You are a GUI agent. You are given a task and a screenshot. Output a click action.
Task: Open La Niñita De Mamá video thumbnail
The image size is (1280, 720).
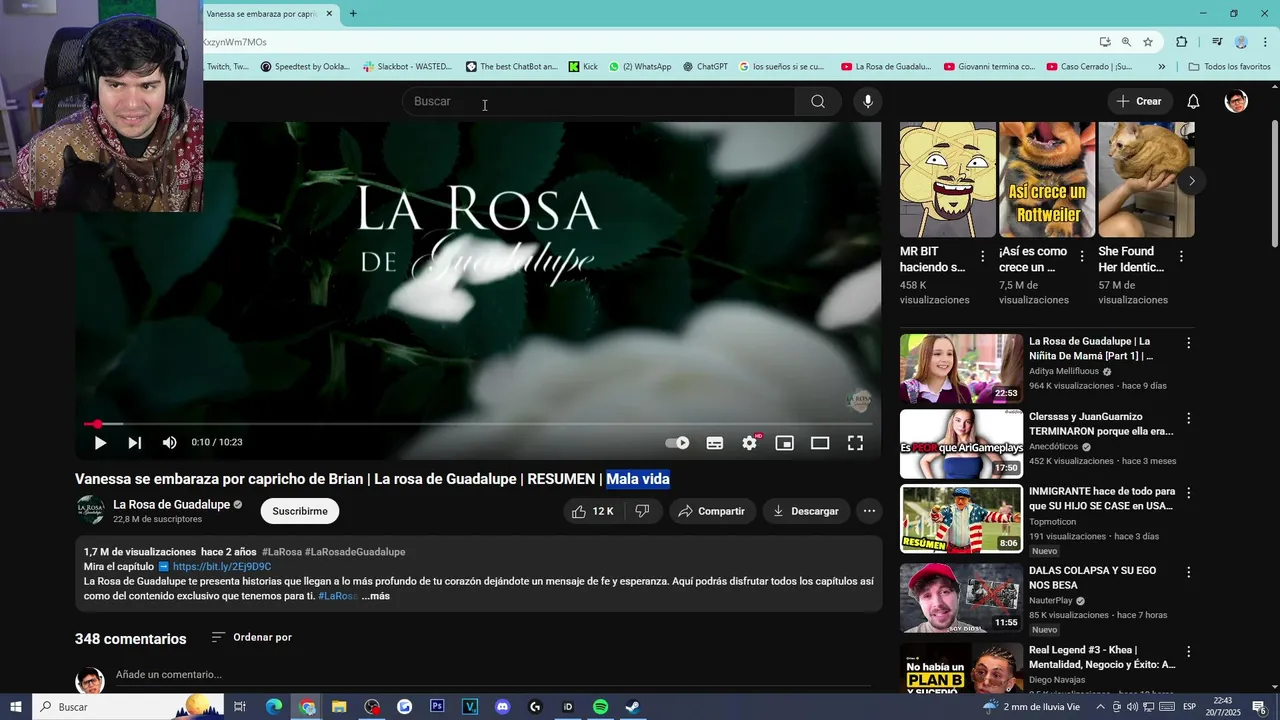tap(961, 368)
